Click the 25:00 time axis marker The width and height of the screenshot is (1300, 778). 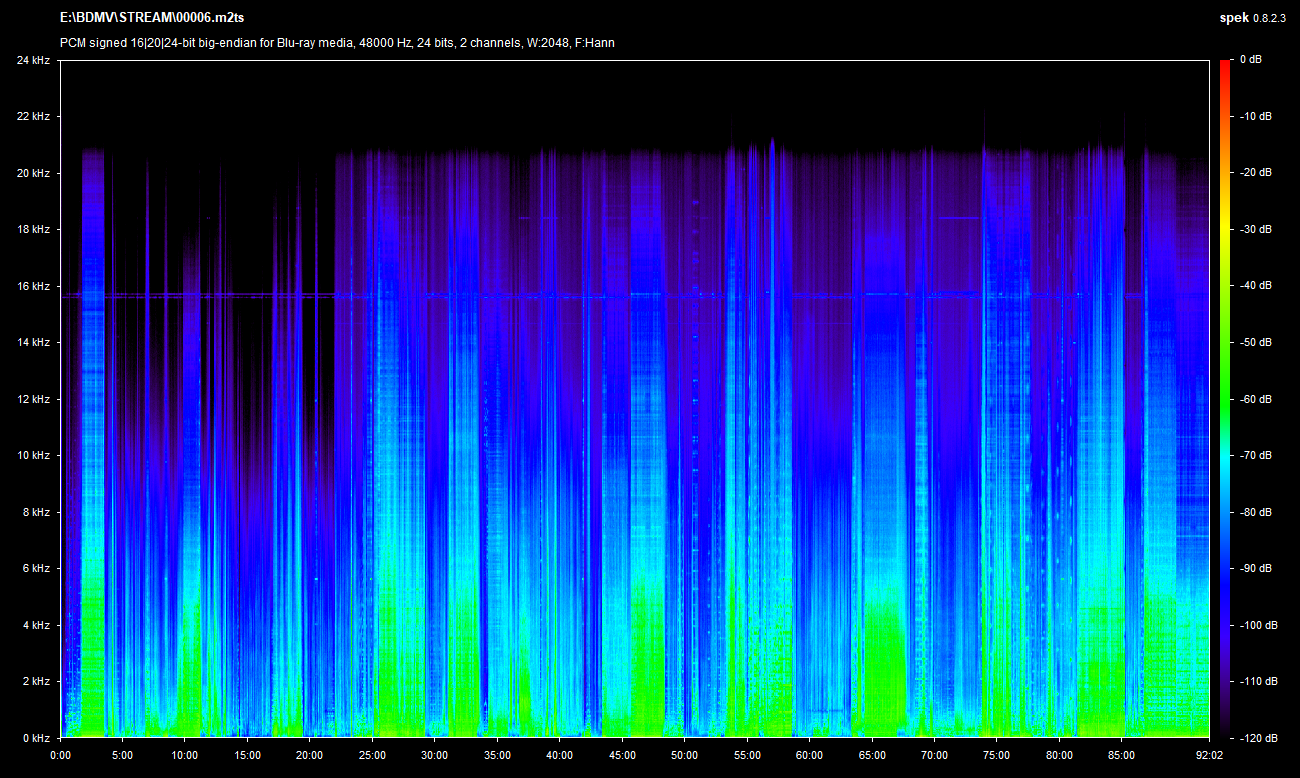(x=372, y=755)
